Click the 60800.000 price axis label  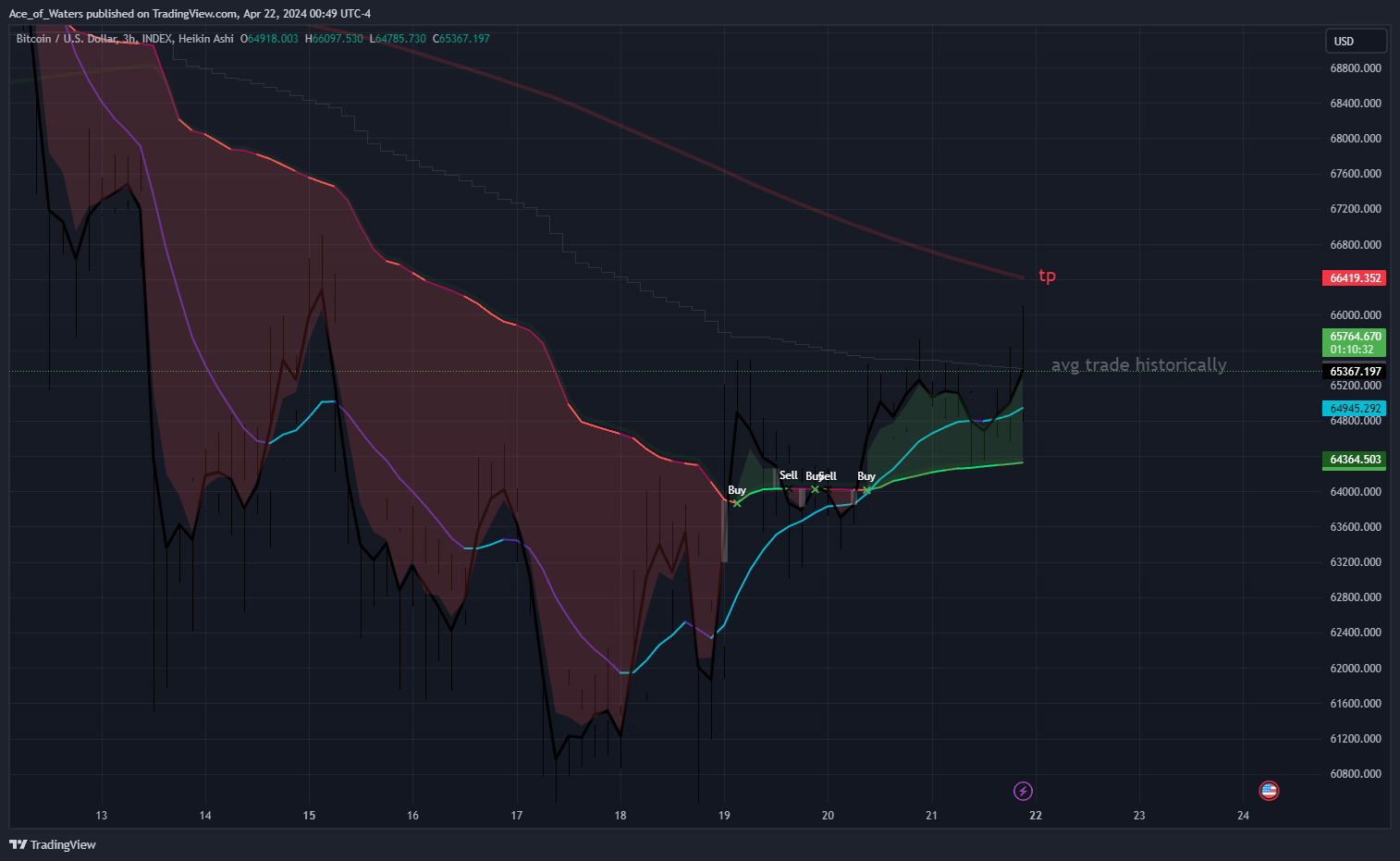click(1356, 774)
